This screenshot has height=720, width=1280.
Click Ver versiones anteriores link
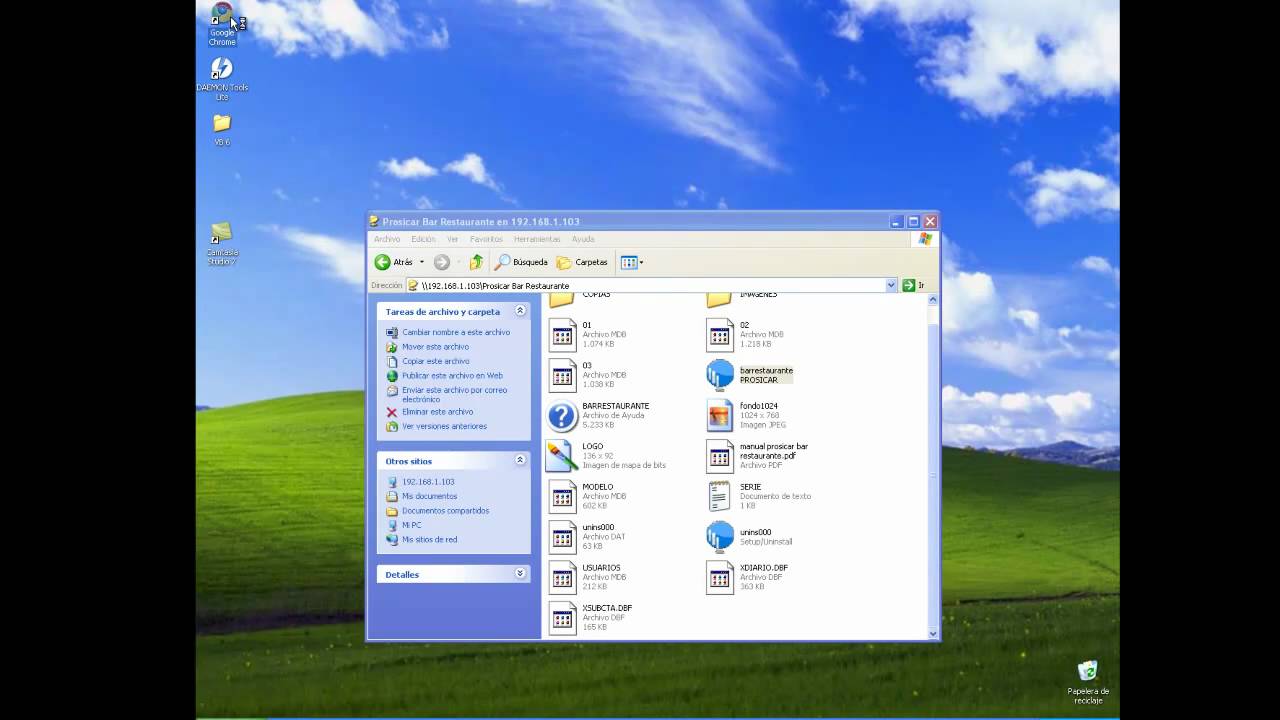[x=444, y=426]
